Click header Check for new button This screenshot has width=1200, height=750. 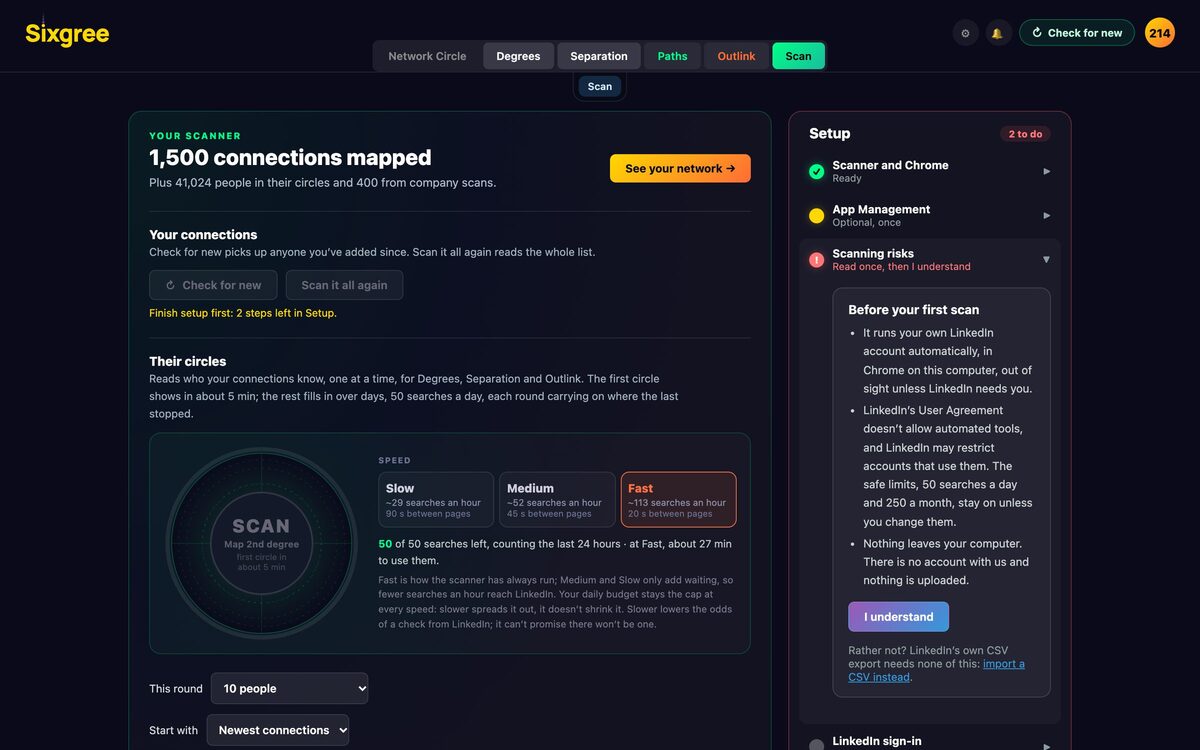(1077, 33)
